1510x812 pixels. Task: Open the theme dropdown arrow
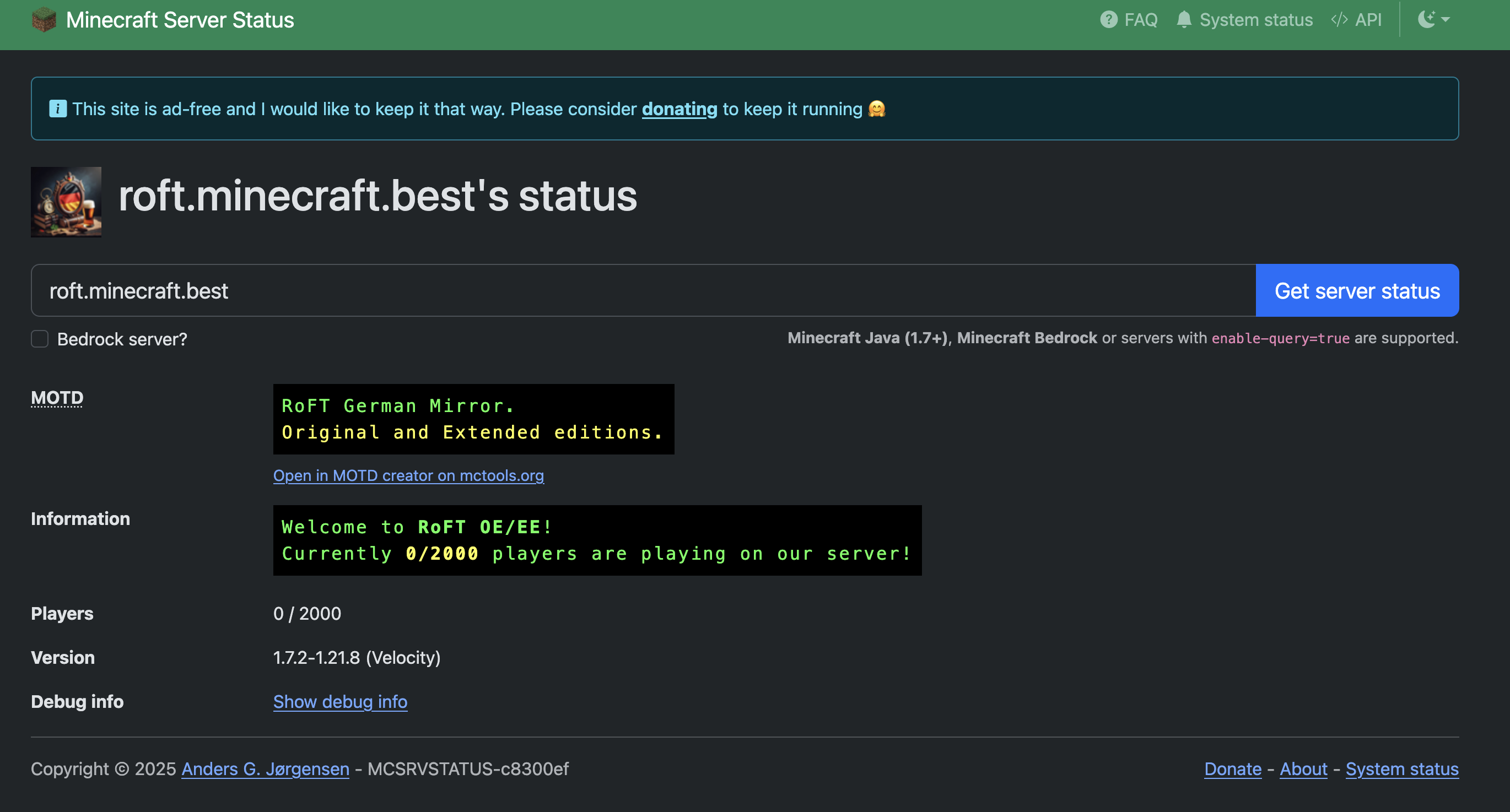pos(1446,20)
